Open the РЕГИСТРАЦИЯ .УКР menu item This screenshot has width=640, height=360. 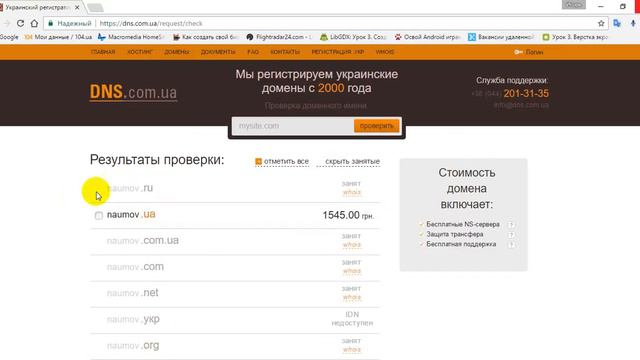tap(338, 52)
